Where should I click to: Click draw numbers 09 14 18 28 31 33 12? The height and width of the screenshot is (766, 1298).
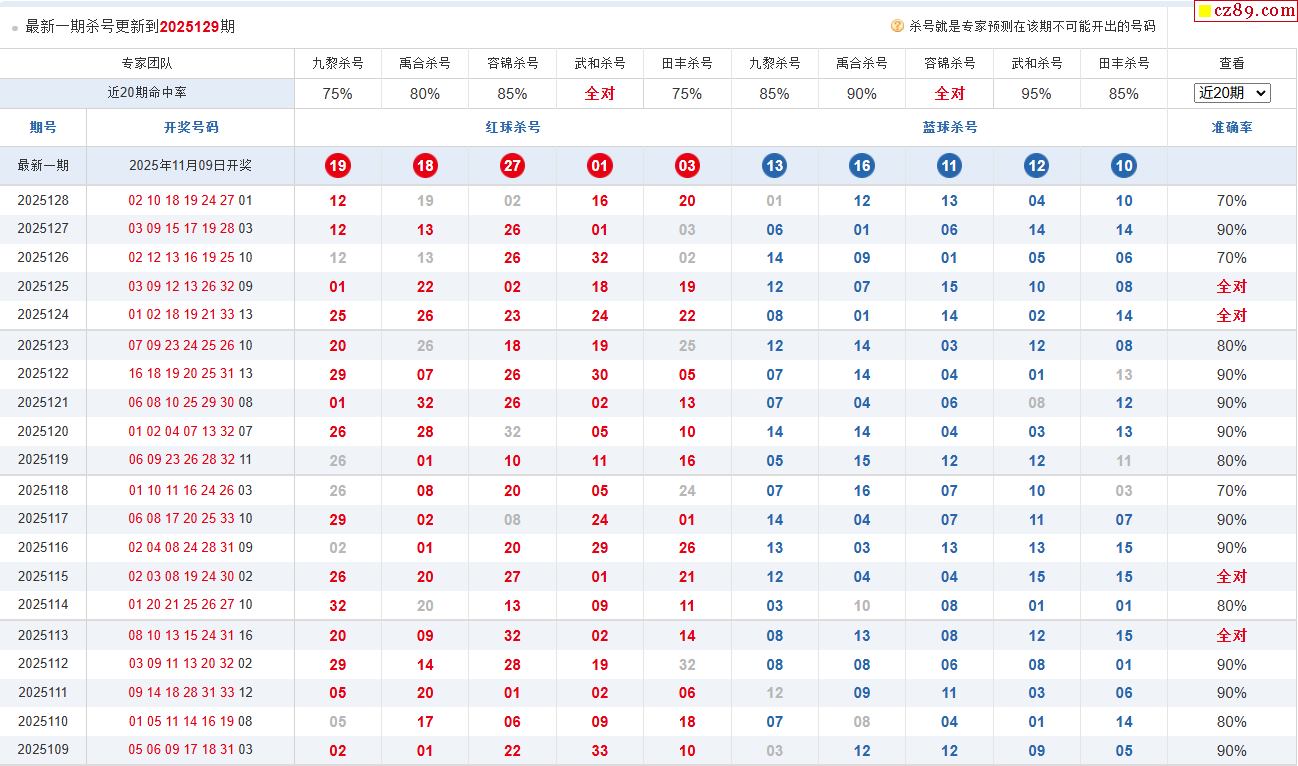click(x=190, y=692)
